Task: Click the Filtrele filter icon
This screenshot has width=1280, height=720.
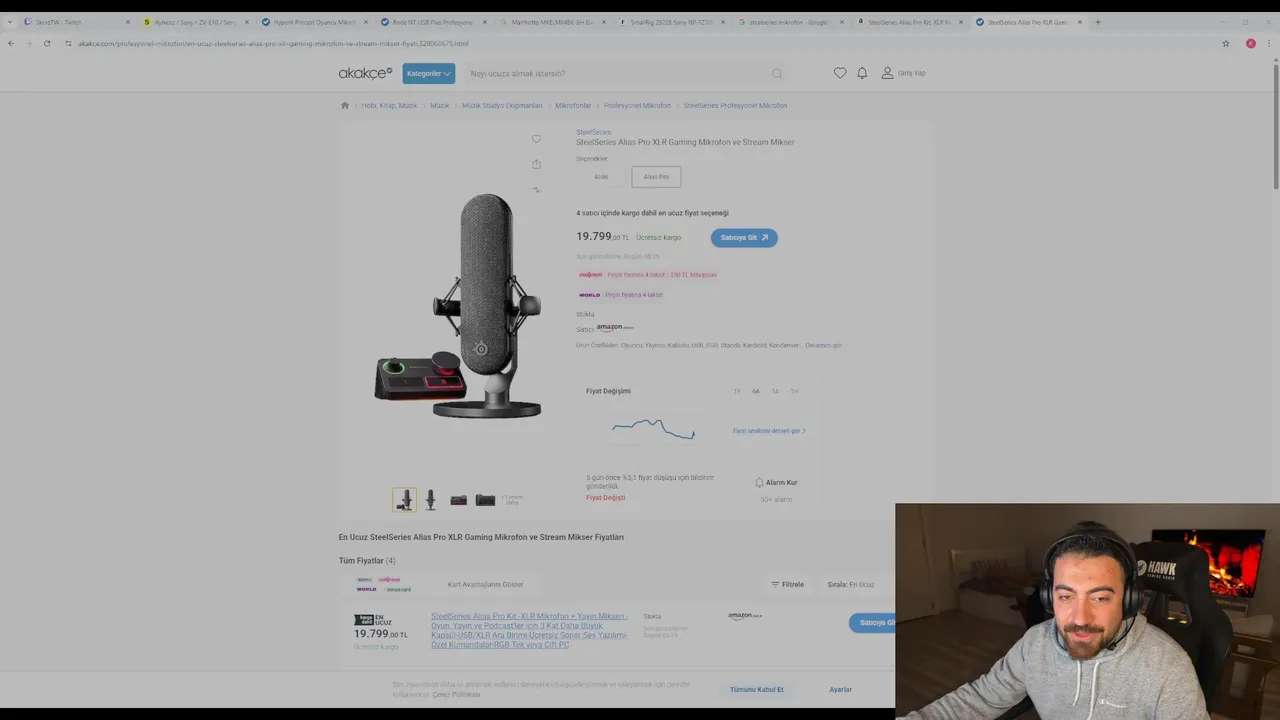Action: [775, 585]
